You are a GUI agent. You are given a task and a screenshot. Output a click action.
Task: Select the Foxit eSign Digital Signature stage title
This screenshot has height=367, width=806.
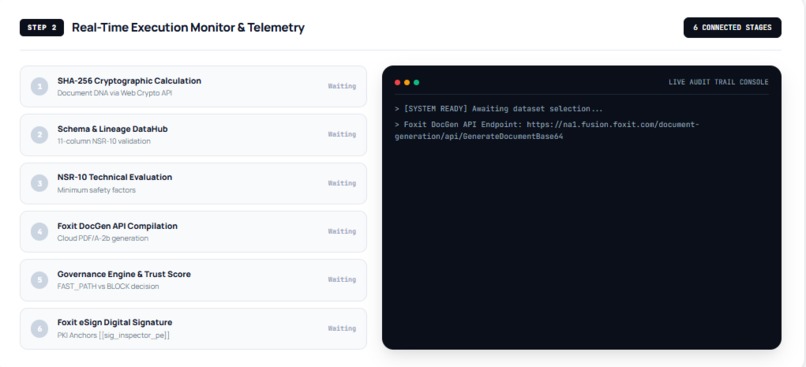115,322
